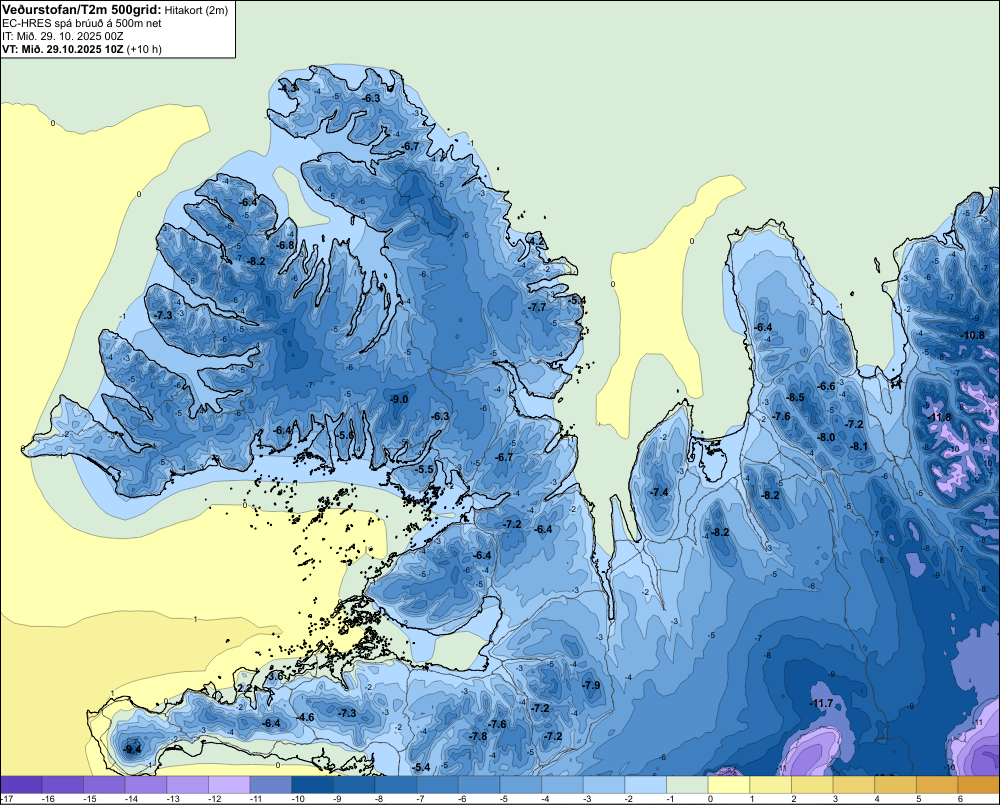
Task: Select the legend swatch between -12 and -11
Action: point(230,785)
